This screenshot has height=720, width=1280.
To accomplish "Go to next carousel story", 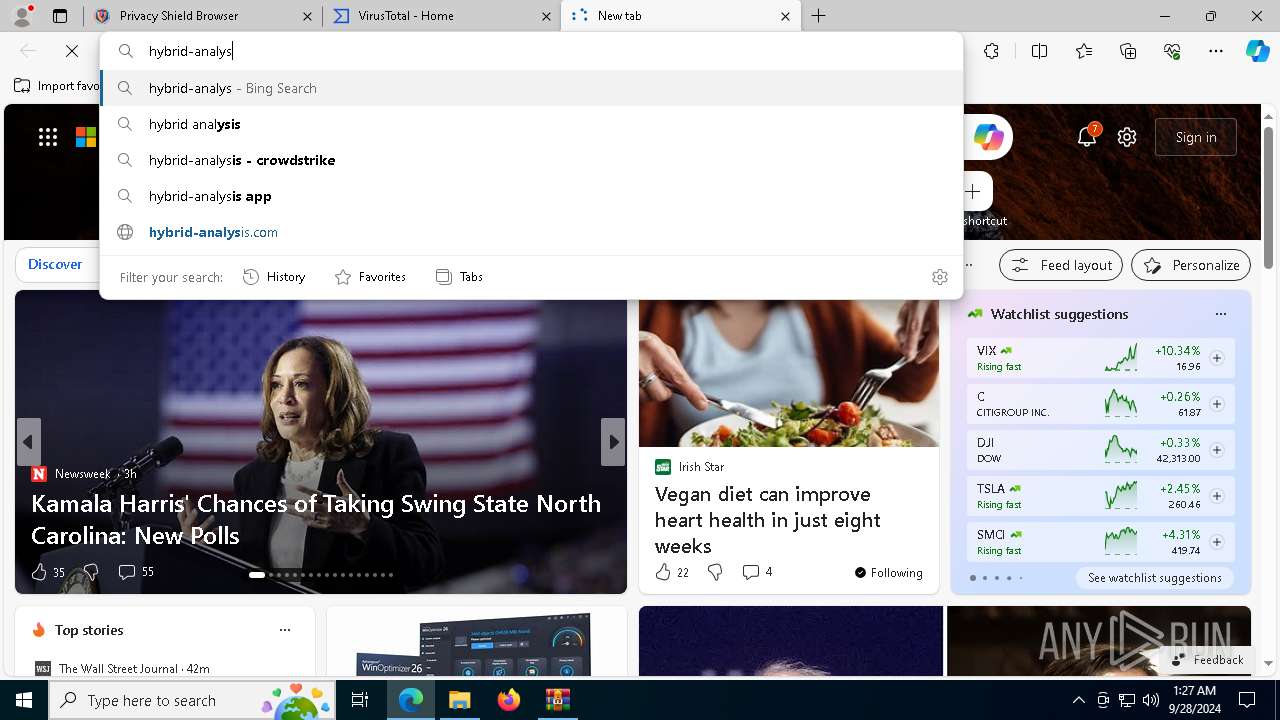I will (x=613, y=442).
